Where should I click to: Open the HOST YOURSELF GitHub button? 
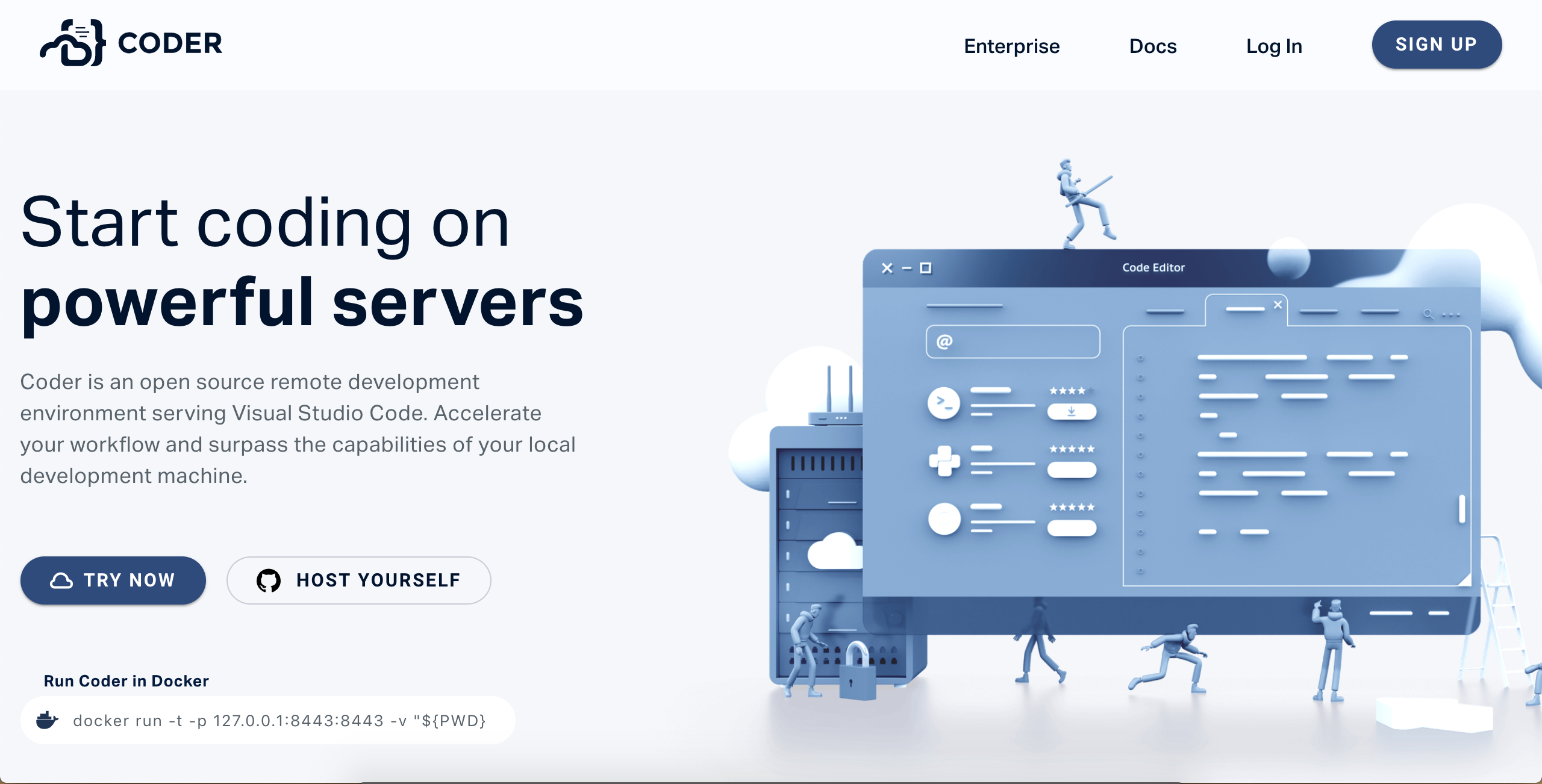click(x=359, y=580)
